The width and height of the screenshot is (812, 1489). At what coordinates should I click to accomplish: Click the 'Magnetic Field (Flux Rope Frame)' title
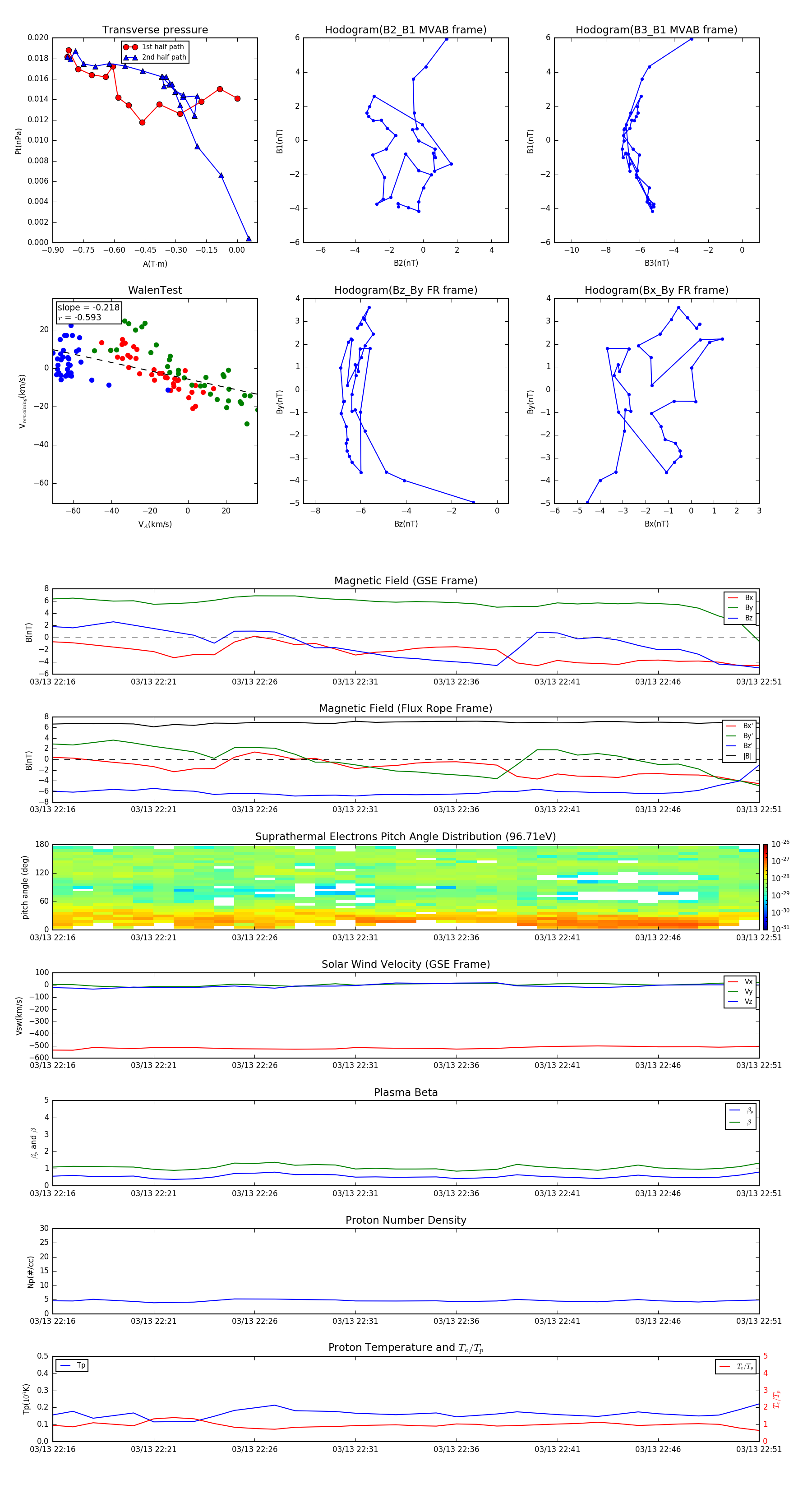click(406, 709)
